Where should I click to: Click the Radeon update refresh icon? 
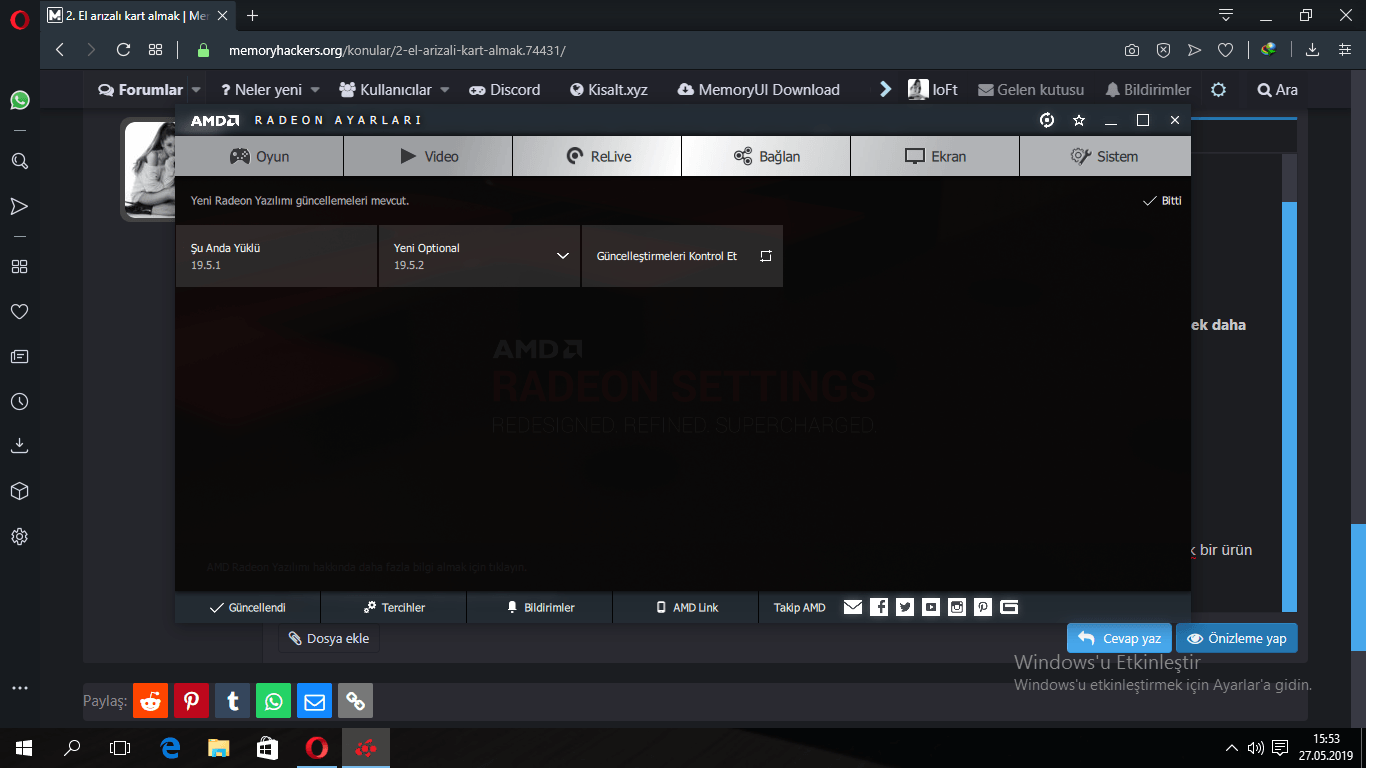pos(1047,120)
